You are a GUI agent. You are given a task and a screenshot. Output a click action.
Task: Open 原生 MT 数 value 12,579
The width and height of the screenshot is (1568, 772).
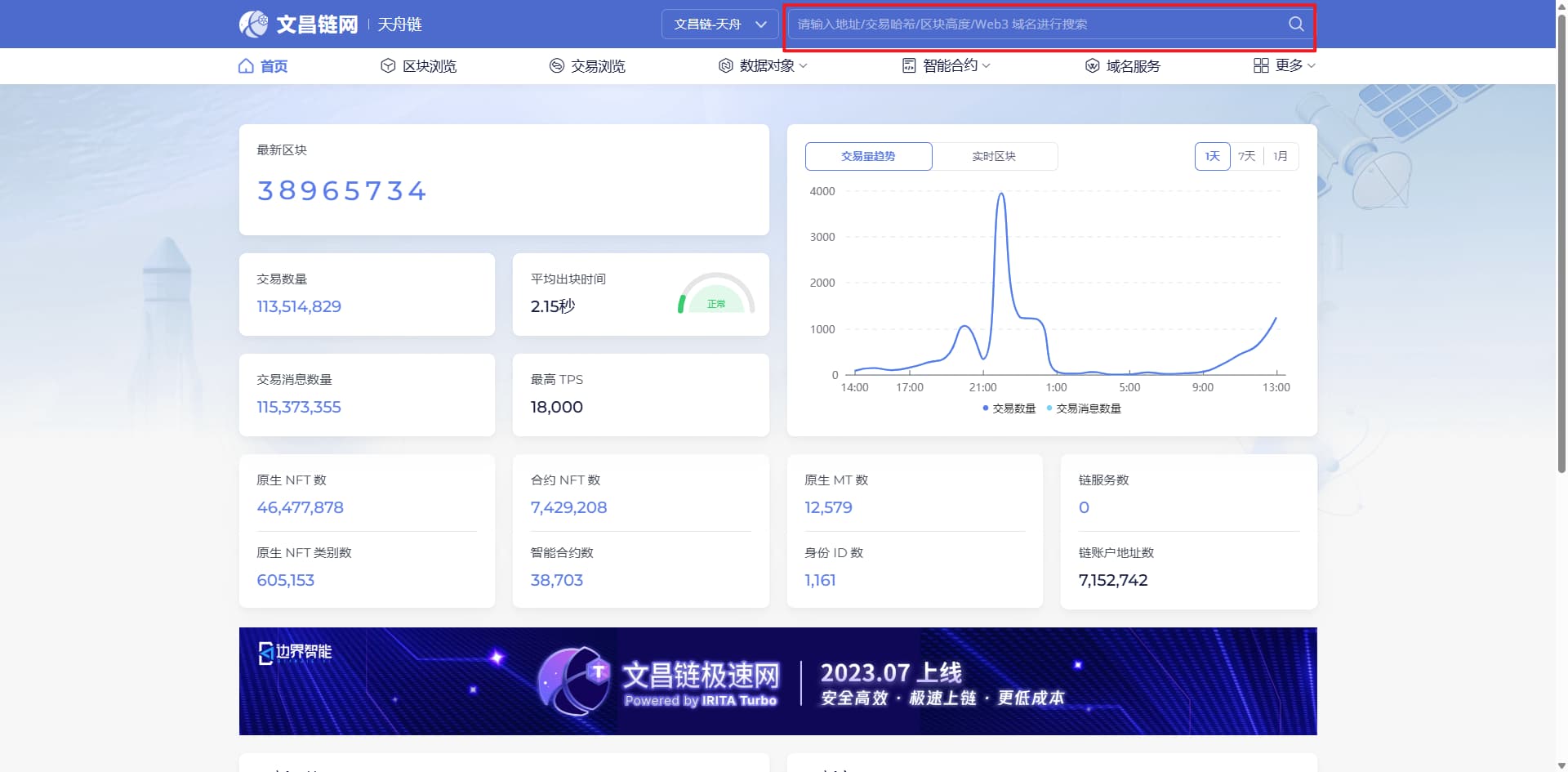pos(828,507)
